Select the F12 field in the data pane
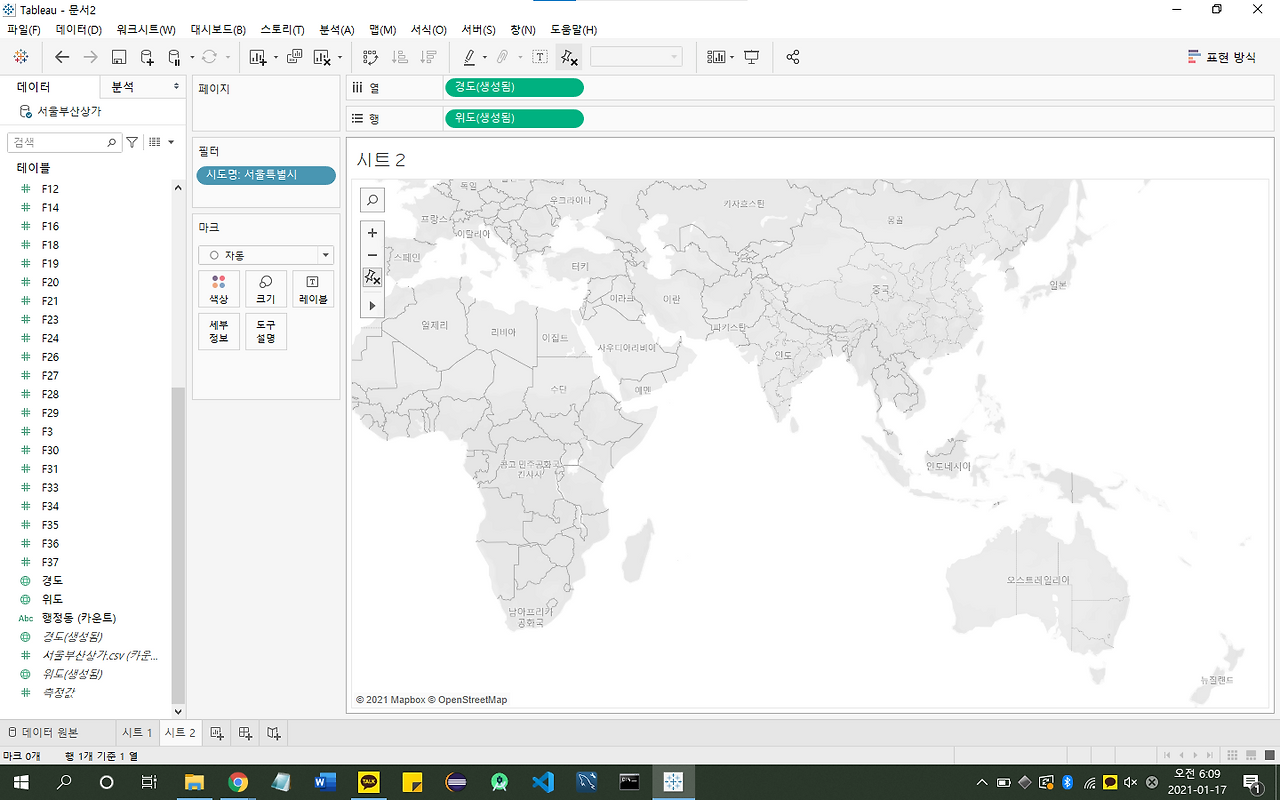The image size is (1280, 800). click(x=50, y=189)
